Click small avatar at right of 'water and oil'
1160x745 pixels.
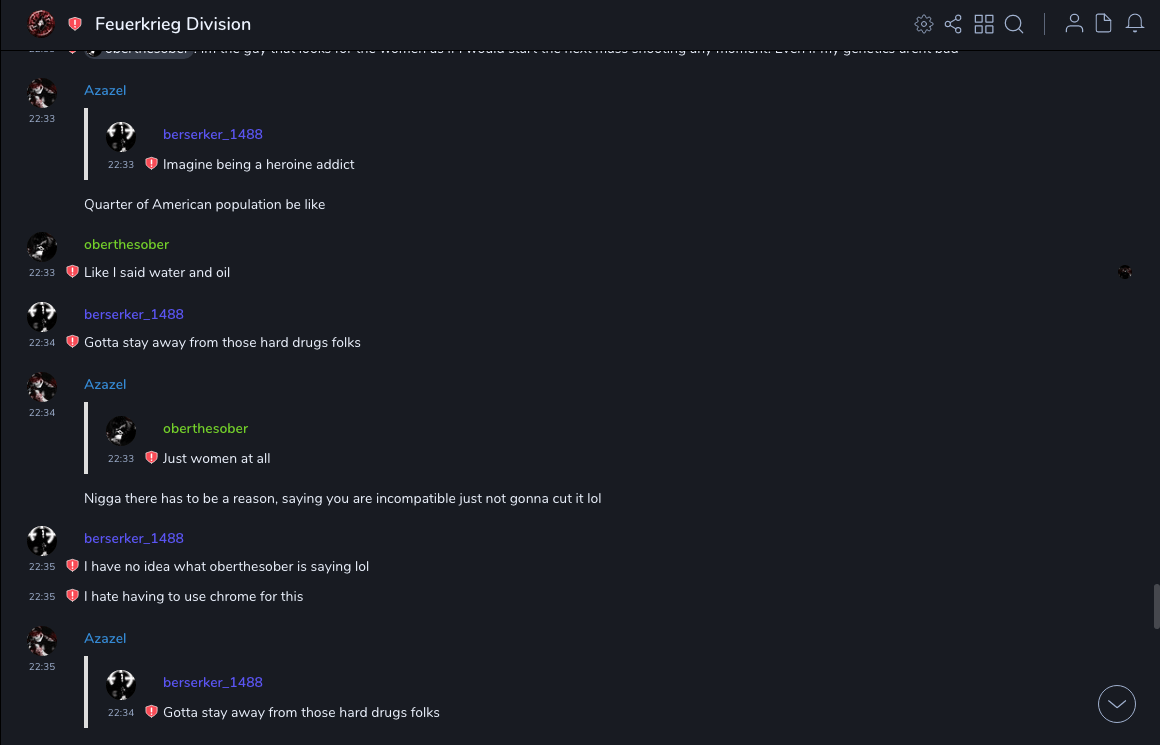(x=1125, y=272)
